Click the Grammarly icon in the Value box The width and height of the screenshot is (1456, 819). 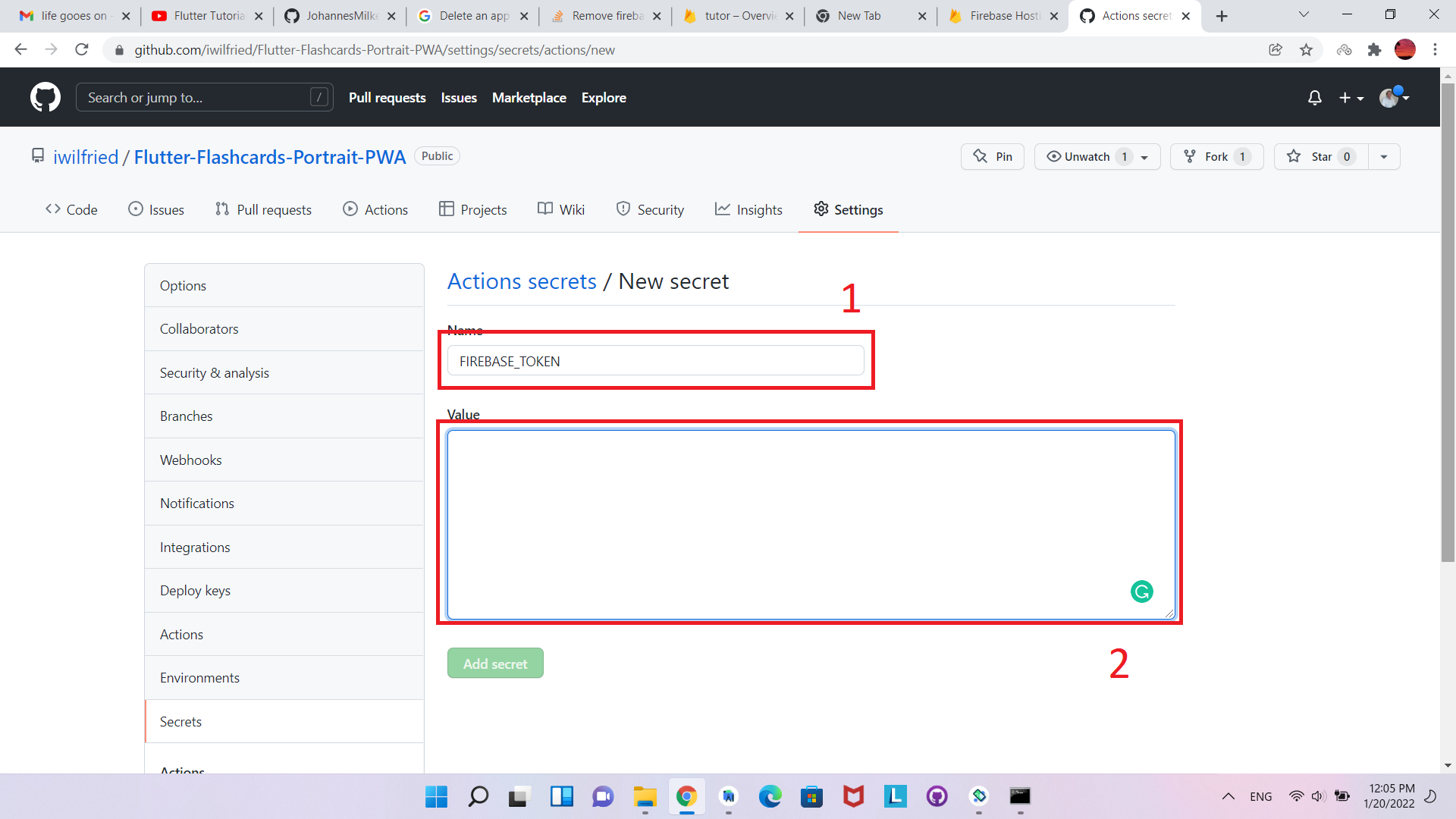point(1142,591)
